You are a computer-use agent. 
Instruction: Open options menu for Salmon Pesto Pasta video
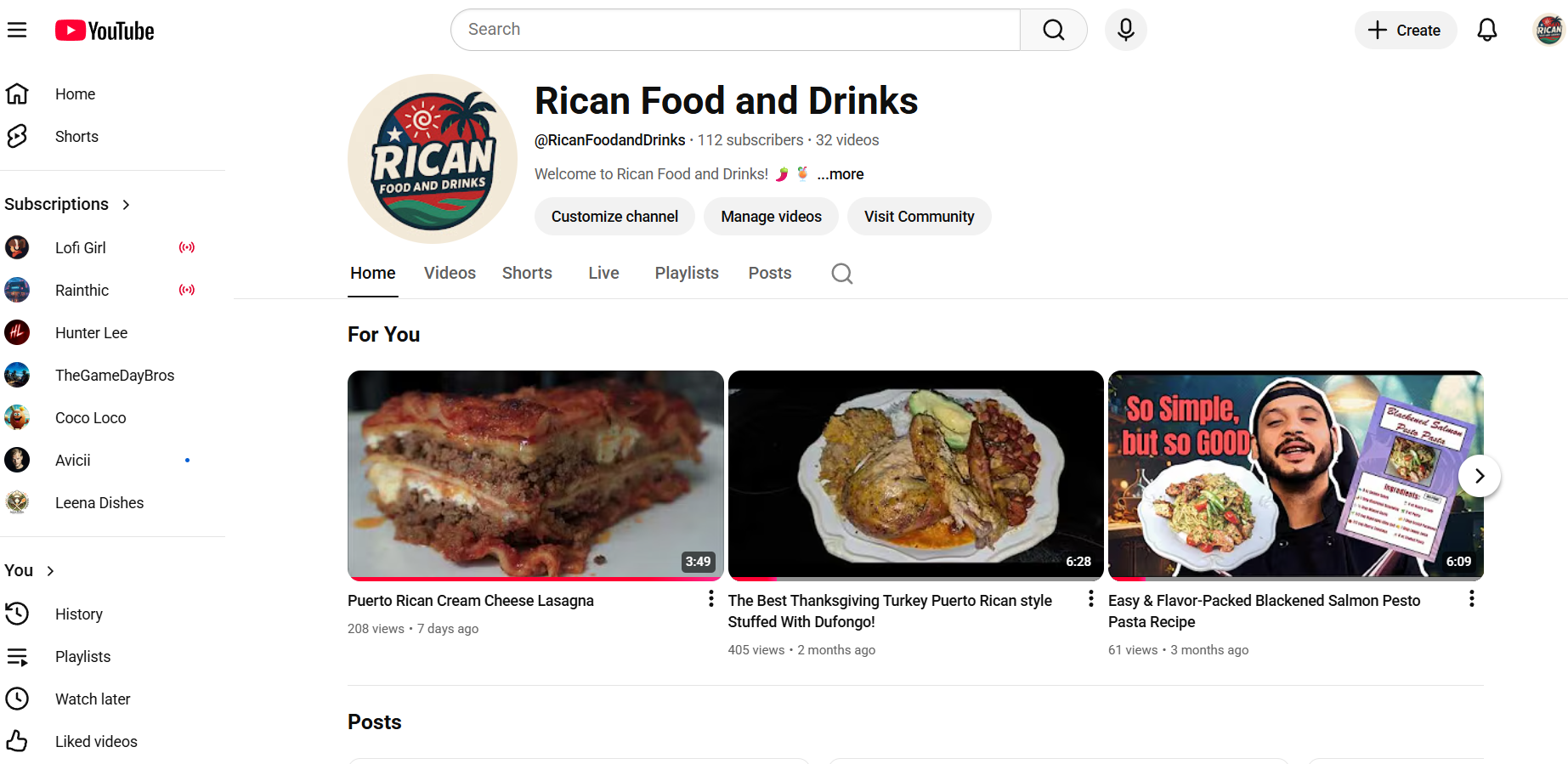tap(1472, 599)
